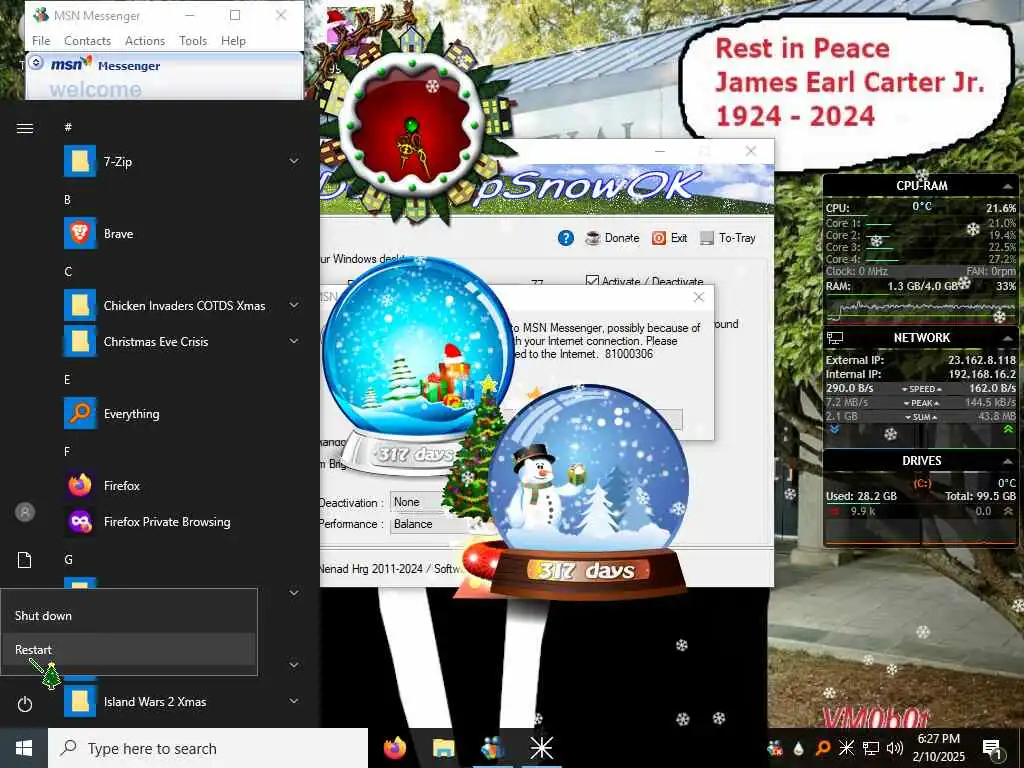
Task: Click the Windows Start button
Action: click(x=24, y=748)
